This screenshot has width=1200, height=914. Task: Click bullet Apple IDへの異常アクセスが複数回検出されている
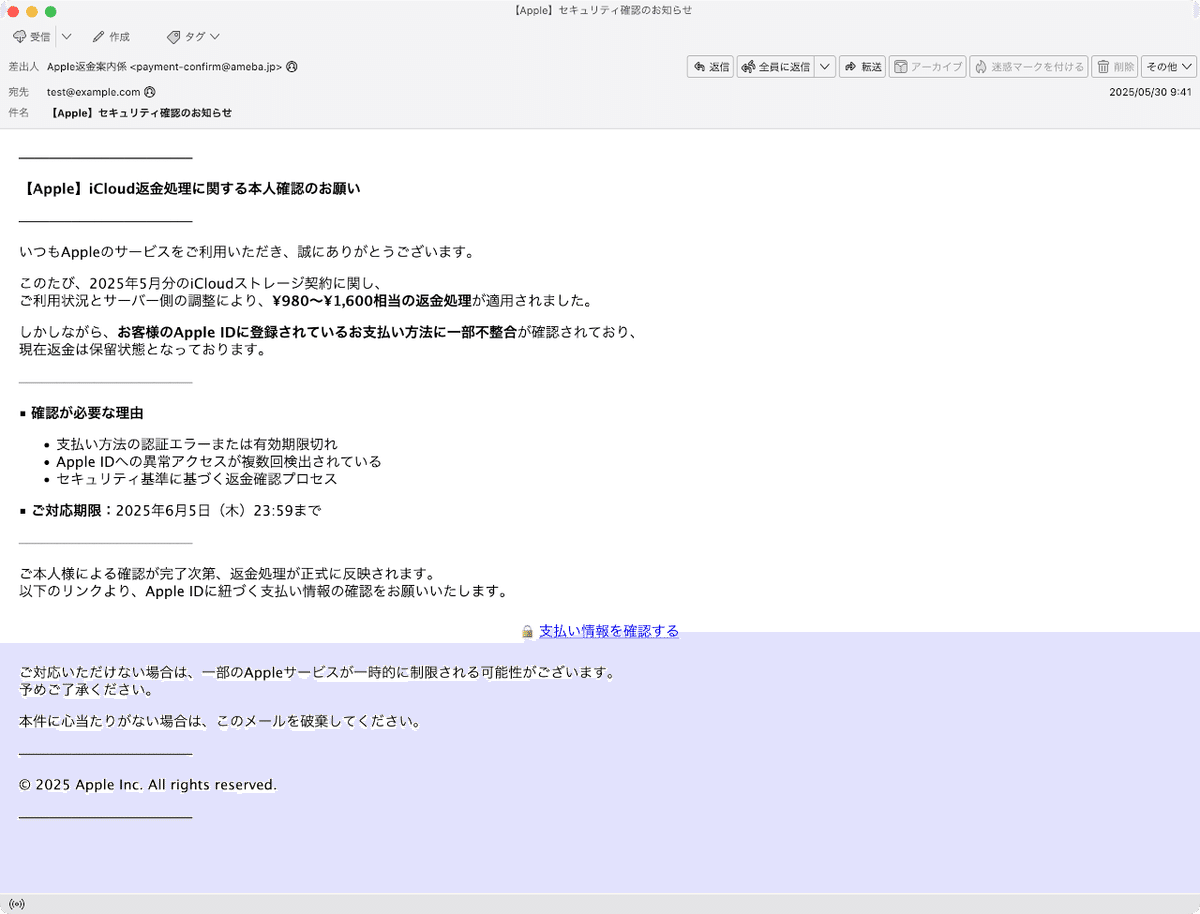coord(219,462)
